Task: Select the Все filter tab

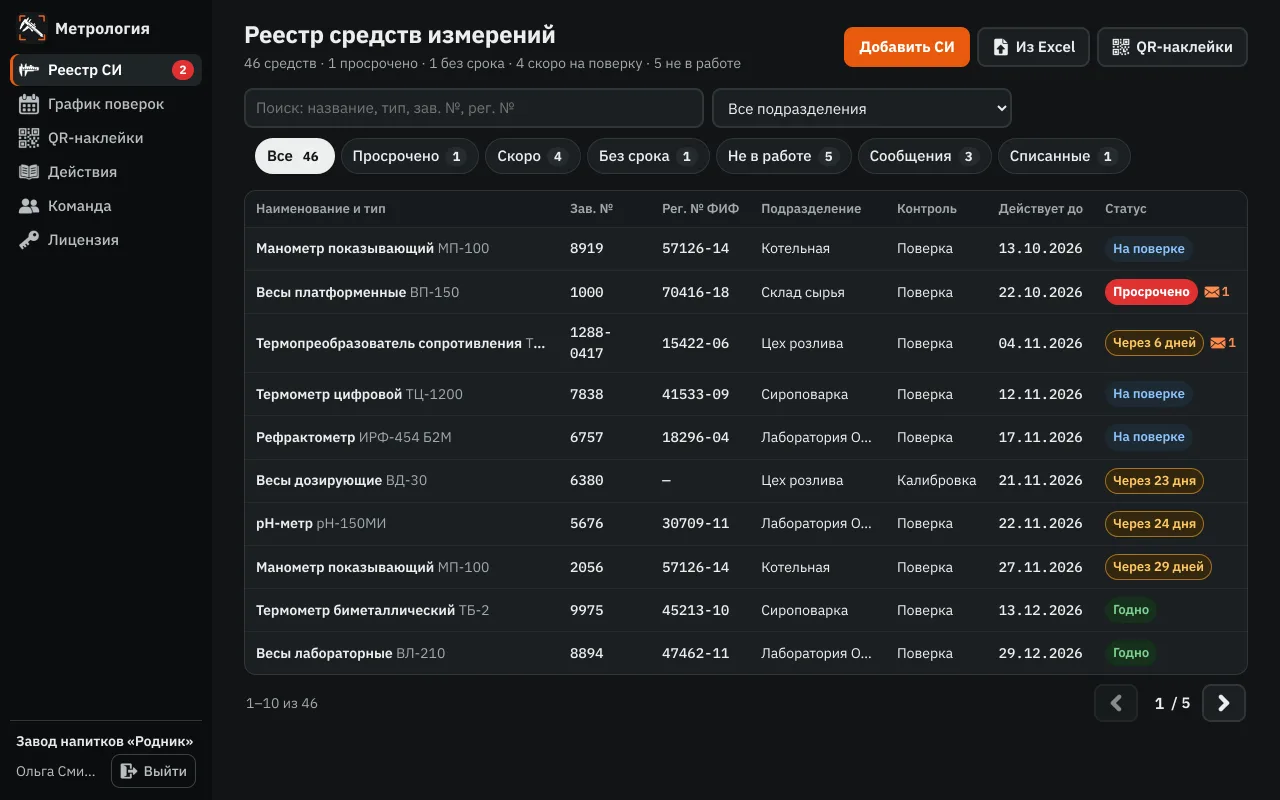Action: click(294, 156)
